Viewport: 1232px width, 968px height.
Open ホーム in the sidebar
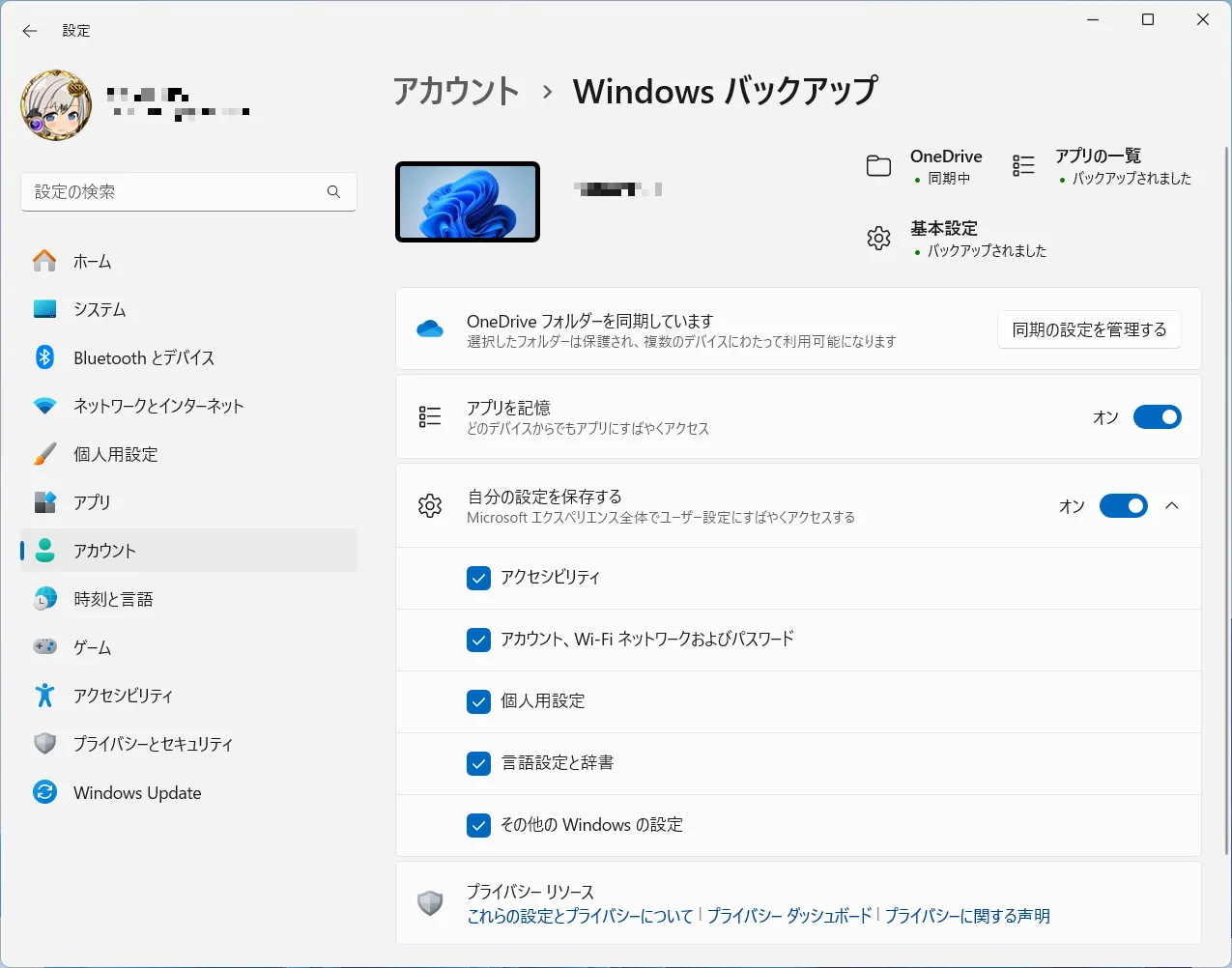tap(188, 261)
